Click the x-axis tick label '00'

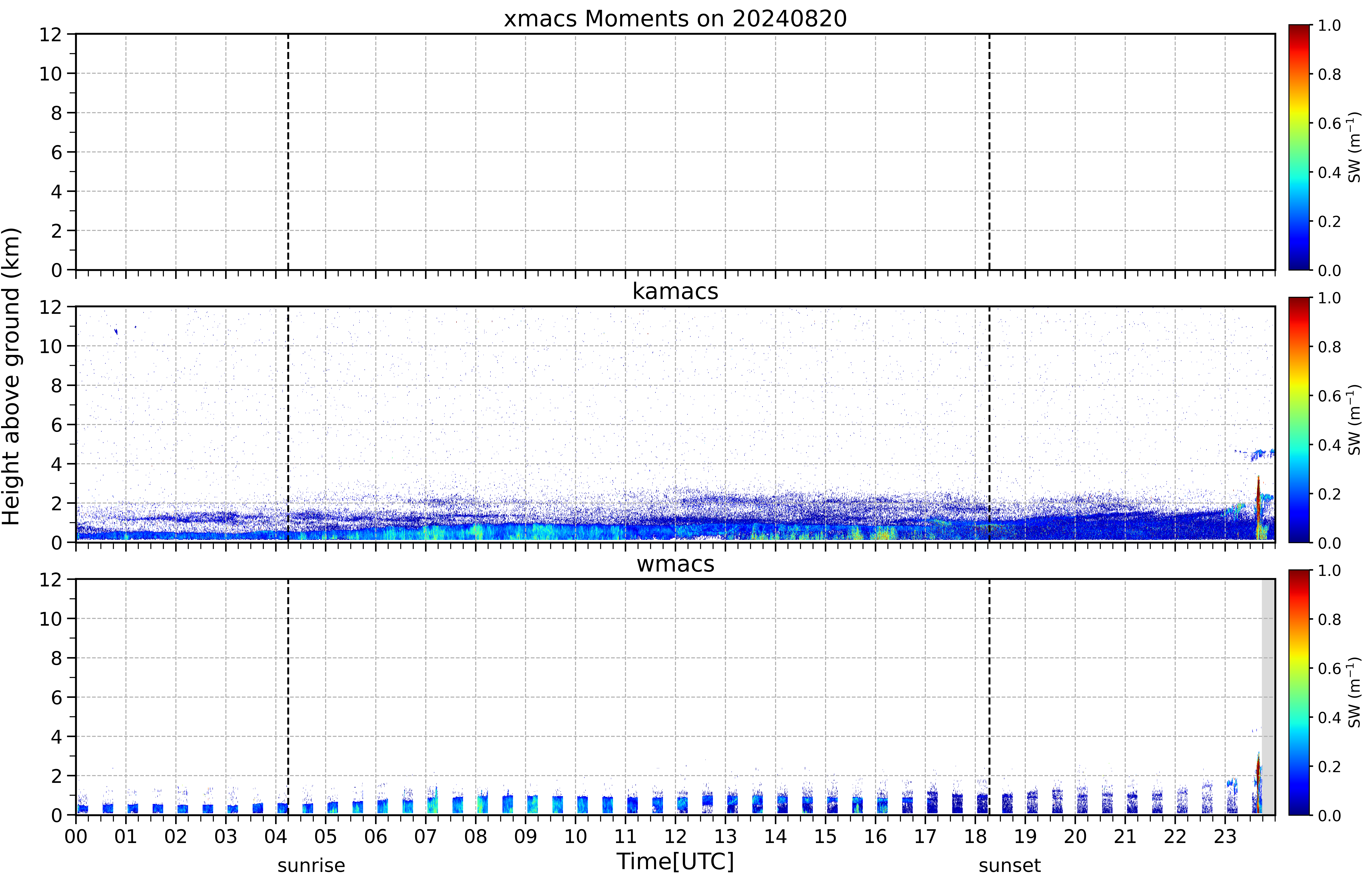click(x=76, y=836)
